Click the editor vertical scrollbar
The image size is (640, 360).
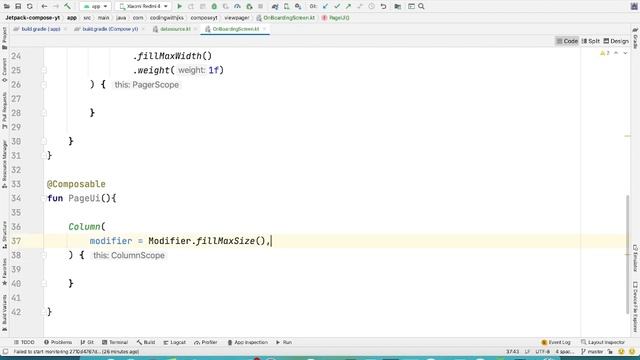point(628,255)
